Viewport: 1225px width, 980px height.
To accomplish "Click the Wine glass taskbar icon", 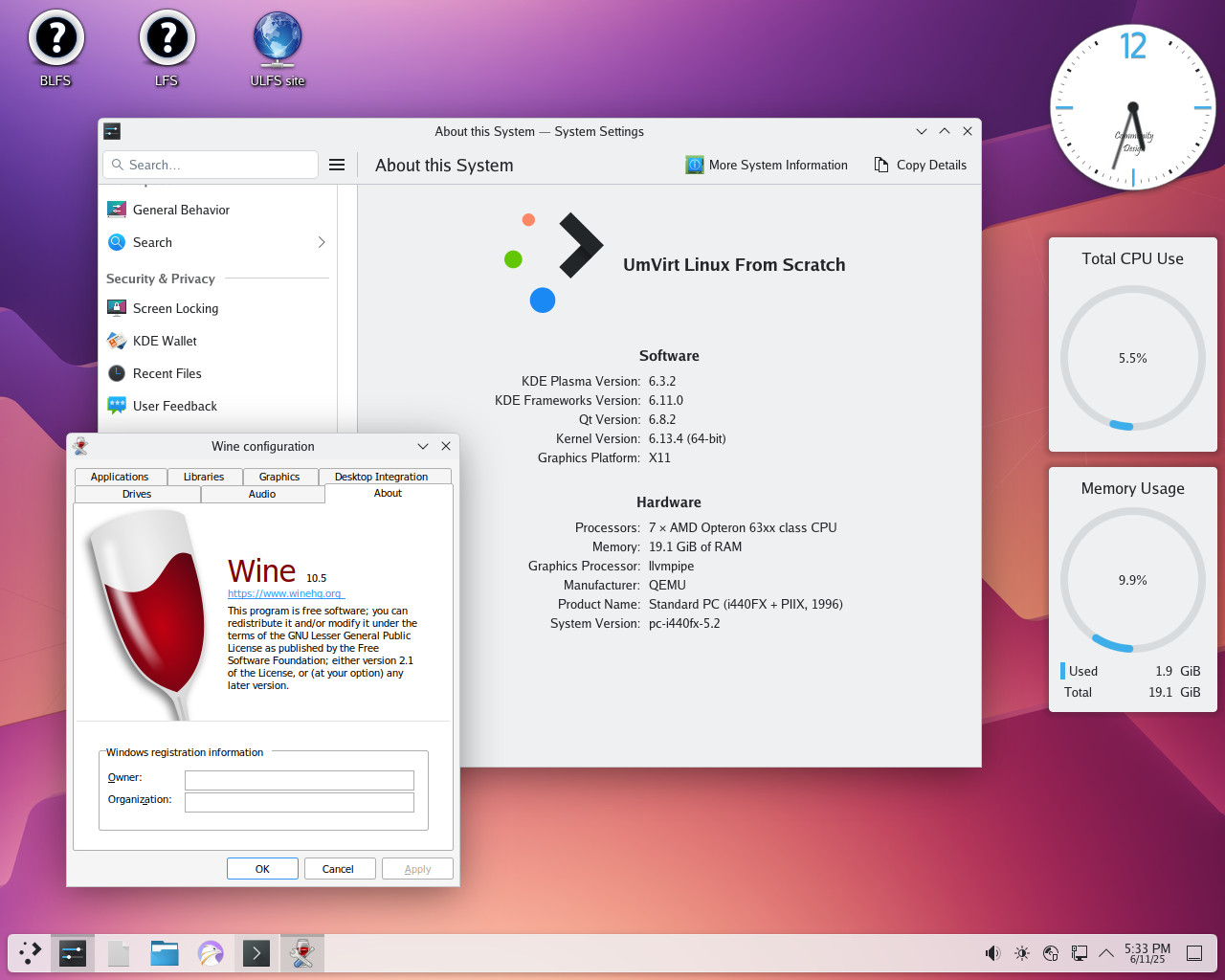I will [302, 952].
